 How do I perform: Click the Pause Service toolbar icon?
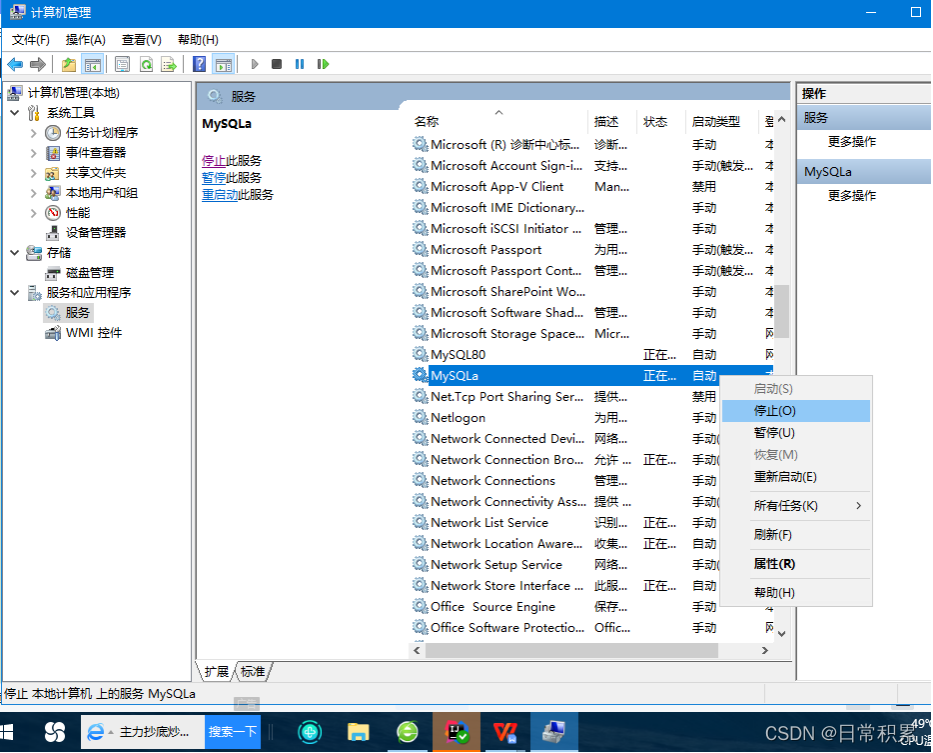(x=299, y=64)
